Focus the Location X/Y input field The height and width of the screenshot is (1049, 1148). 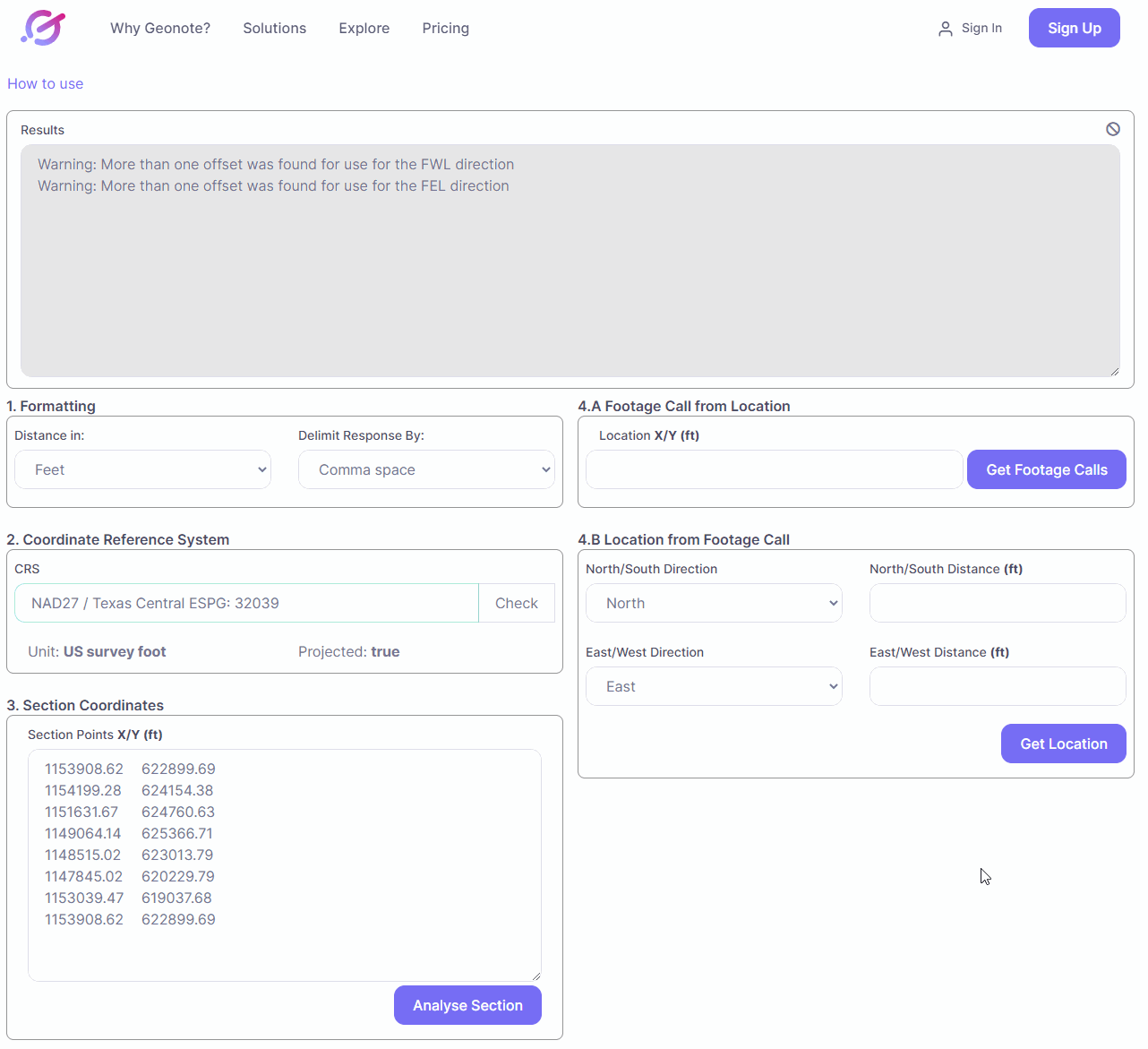774,469
